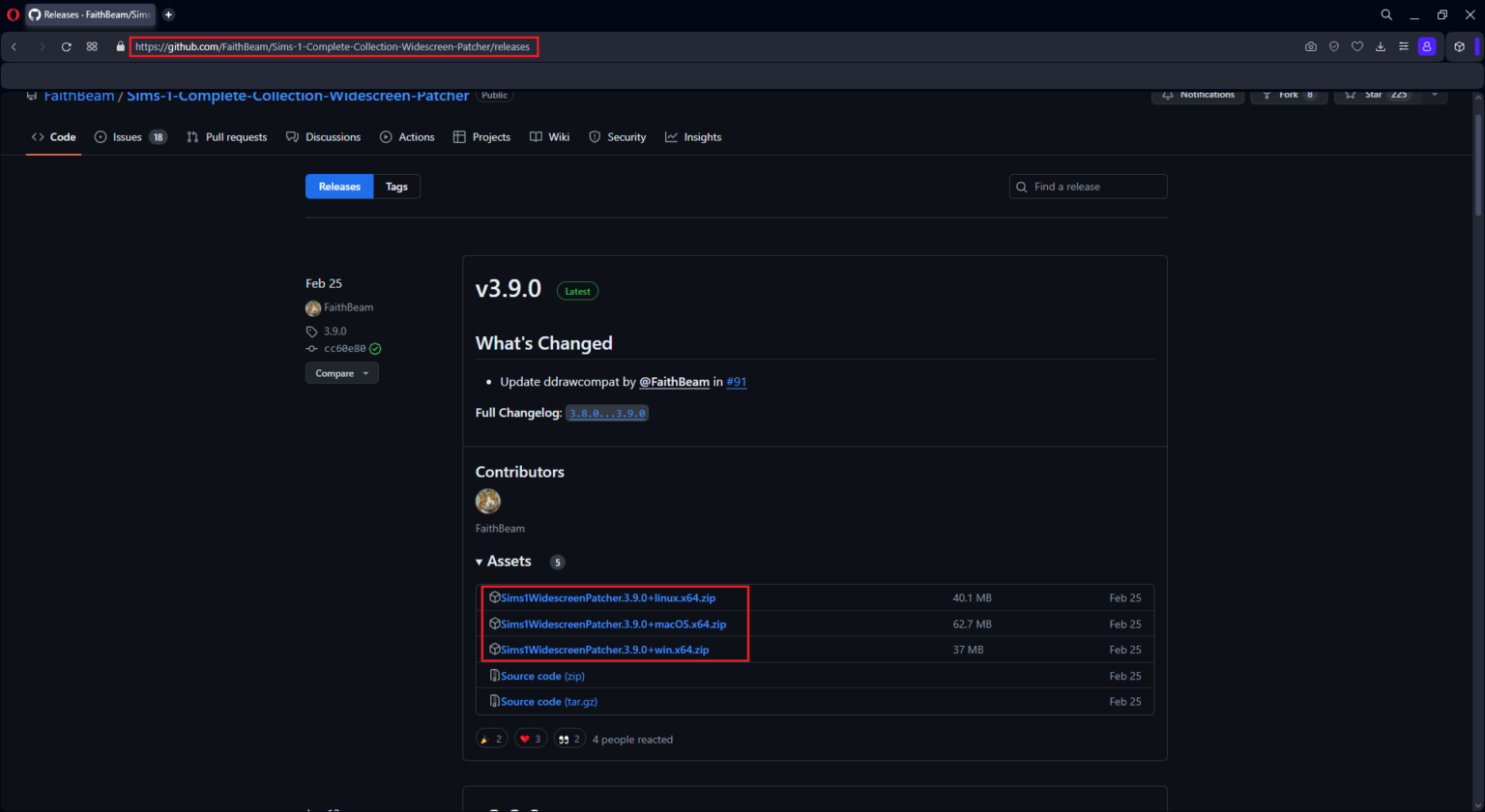Open the 3.8.0...3.9.0 full changelog link
The width and height of the screenshot is (1485, 812).
[x=606, y=413]
